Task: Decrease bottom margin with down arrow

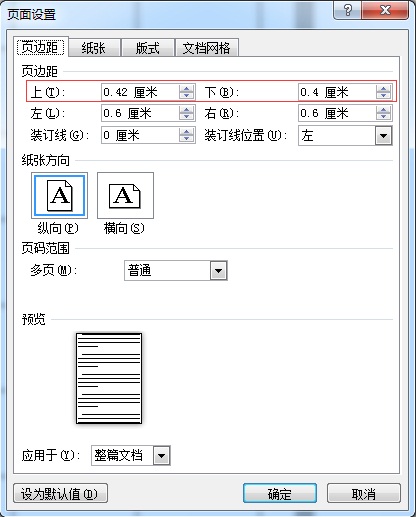Action: pos(384,96)
